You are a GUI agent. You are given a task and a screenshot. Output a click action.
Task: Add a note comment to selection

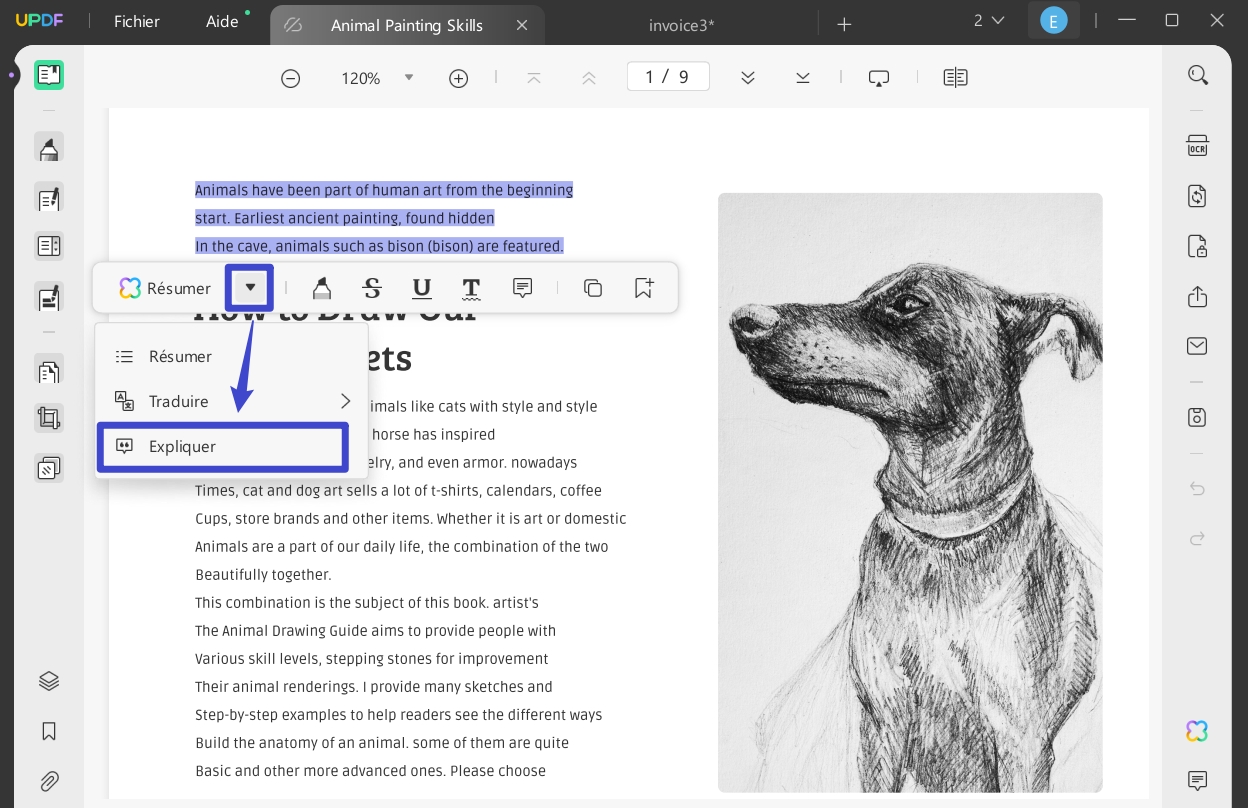click(522, 288)
